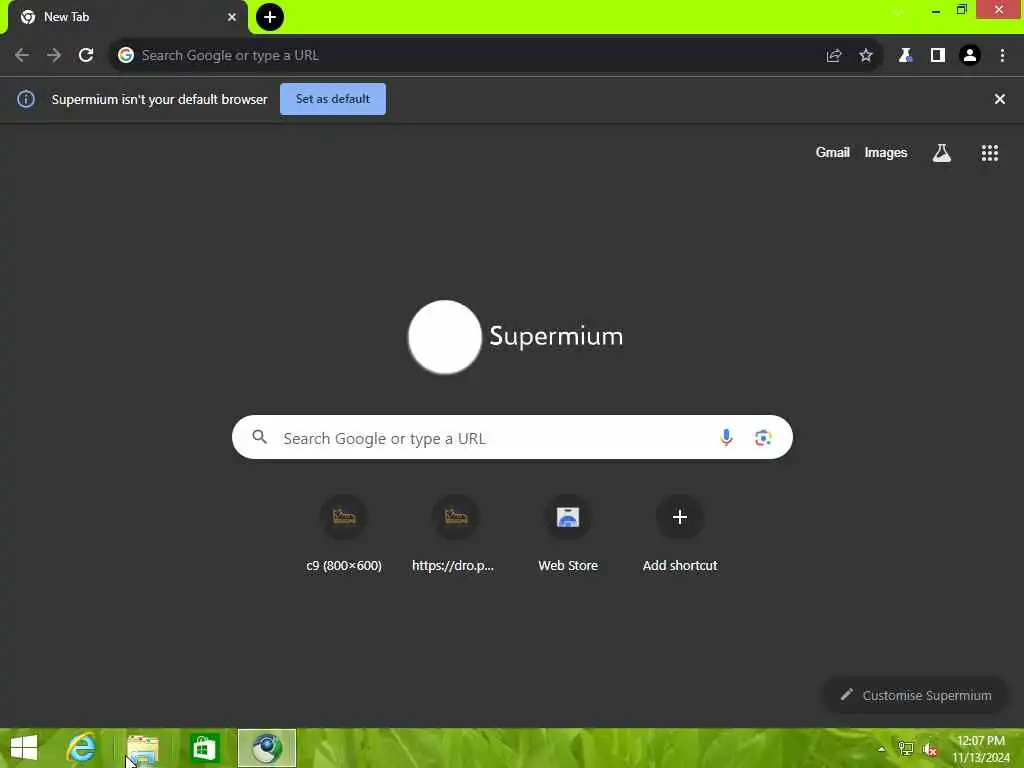Image resolution: width=1024 pixels, height=768 pixels.
Task: Open the Web Store shortcut
Action: 568,534
